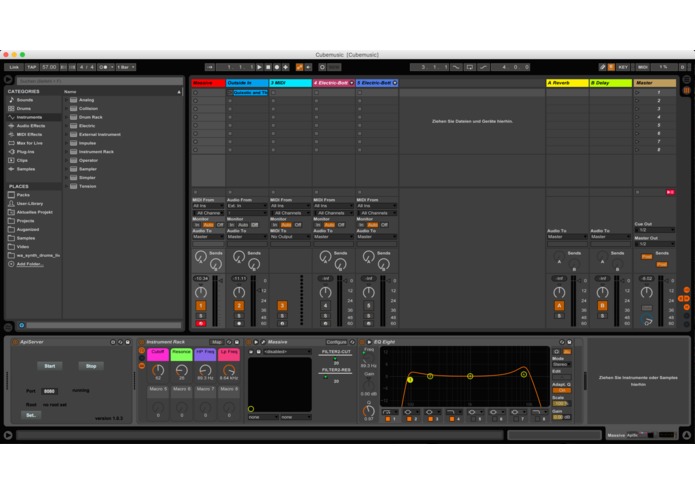This screenshot has height=494, width=695.
Task: Enable the MIDI map mode switch
Action: coord(643,67)
